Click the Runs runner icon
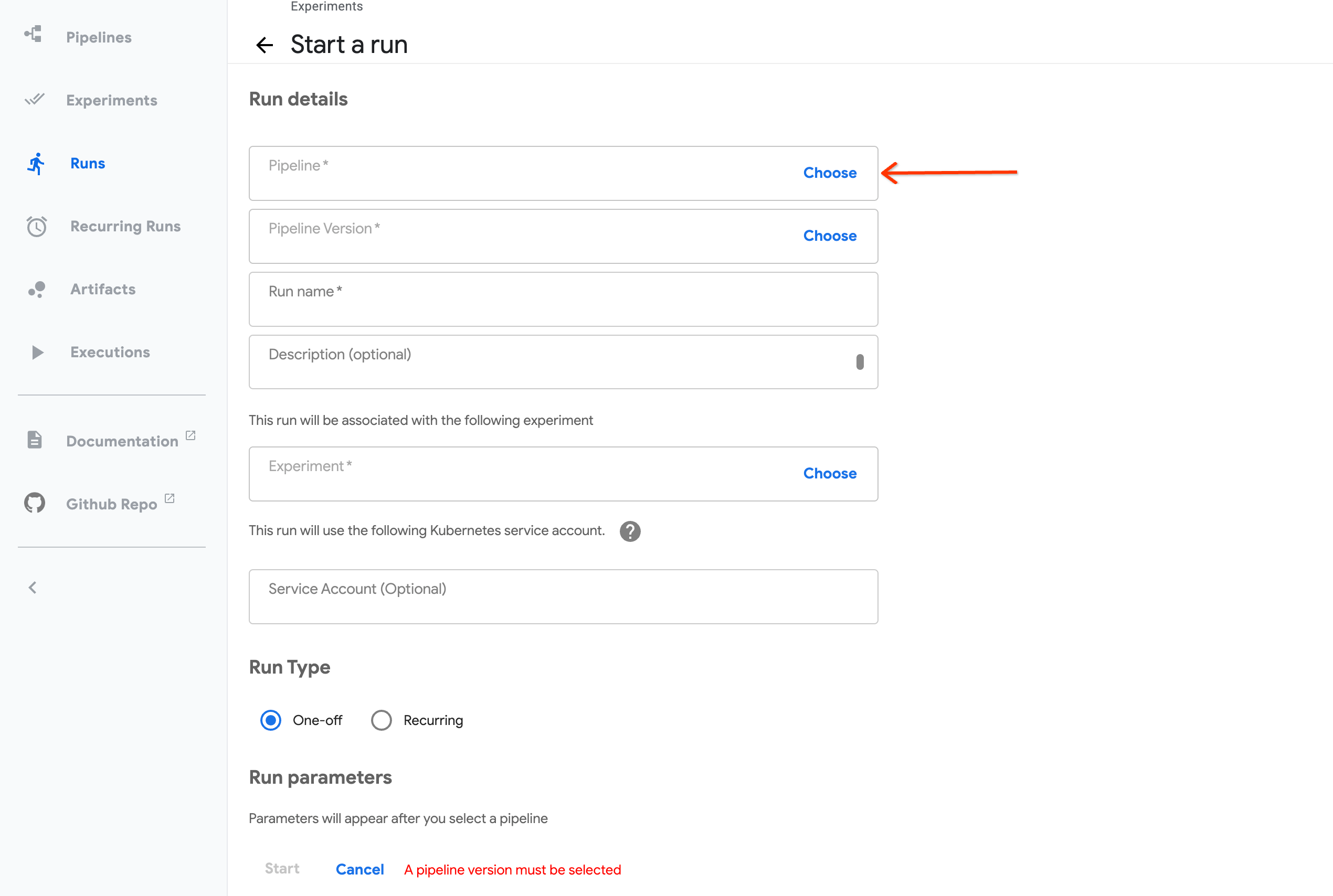Image resolution: width=1333 pixels, height=896 pixels. pyautogui.click(x=36, y=163)
